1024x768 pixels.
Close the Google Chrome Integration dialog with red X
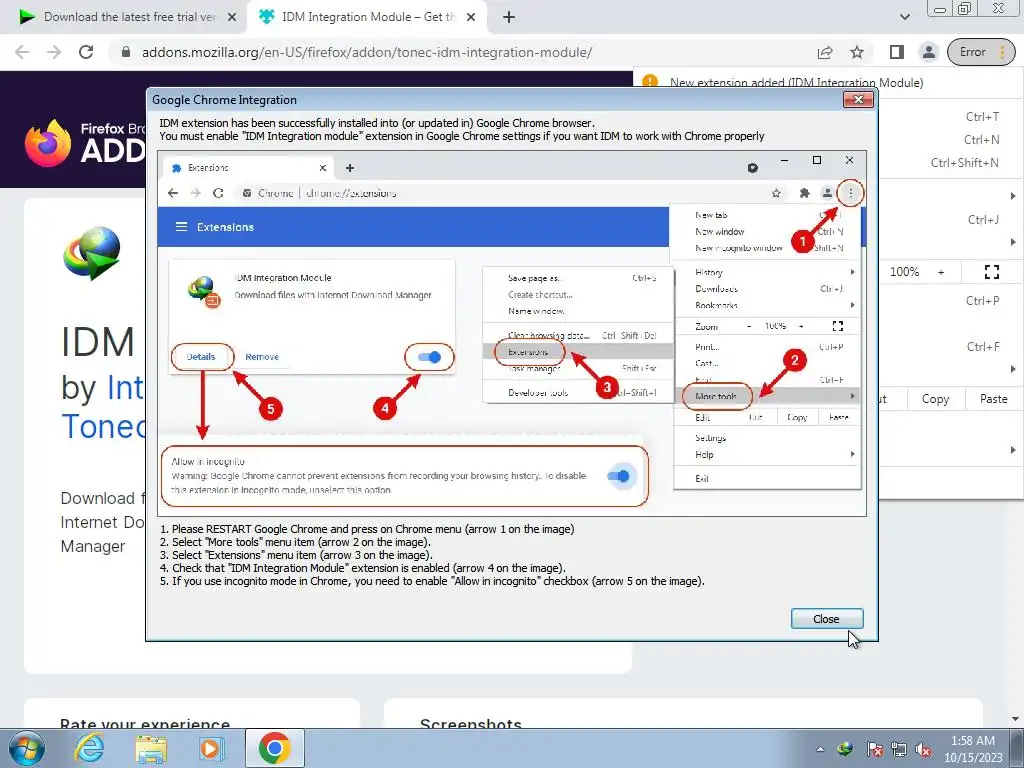[858, 99]
